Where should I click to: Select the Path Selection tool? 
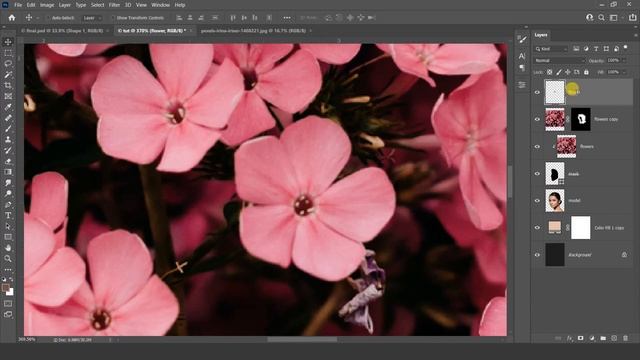tap(8, 226)
